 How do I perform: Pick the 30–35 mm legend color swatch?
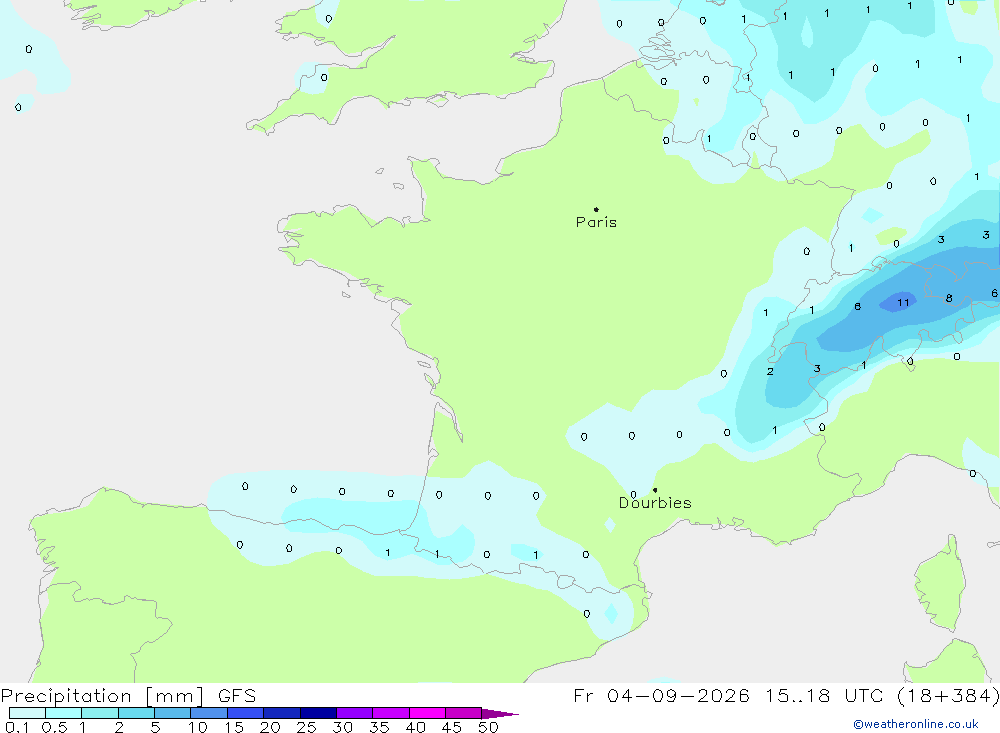tap(355, 713)
